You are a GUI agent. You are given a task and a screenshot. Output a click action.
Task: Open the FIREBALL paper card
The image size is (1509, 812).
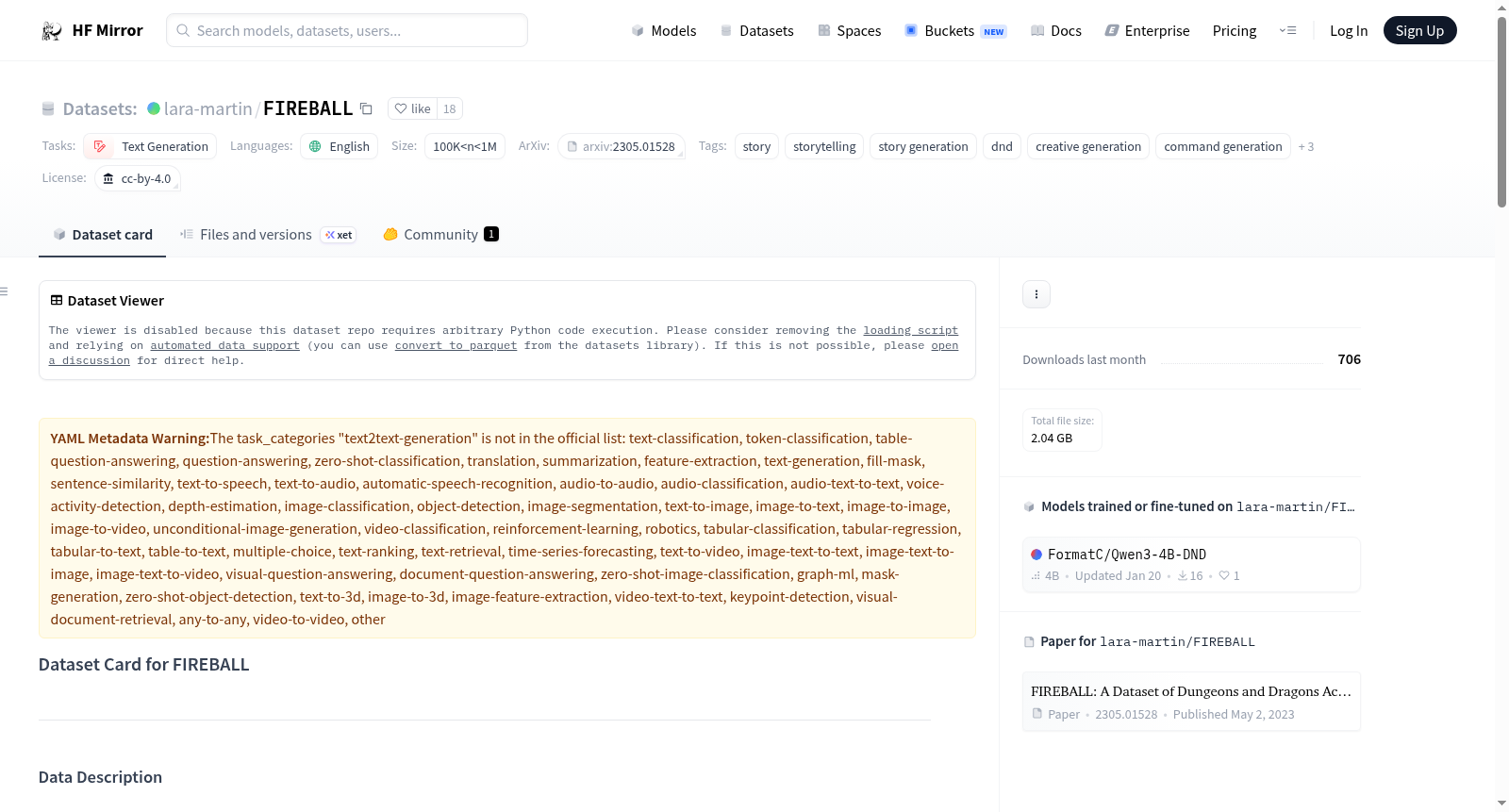point(1191,702)
